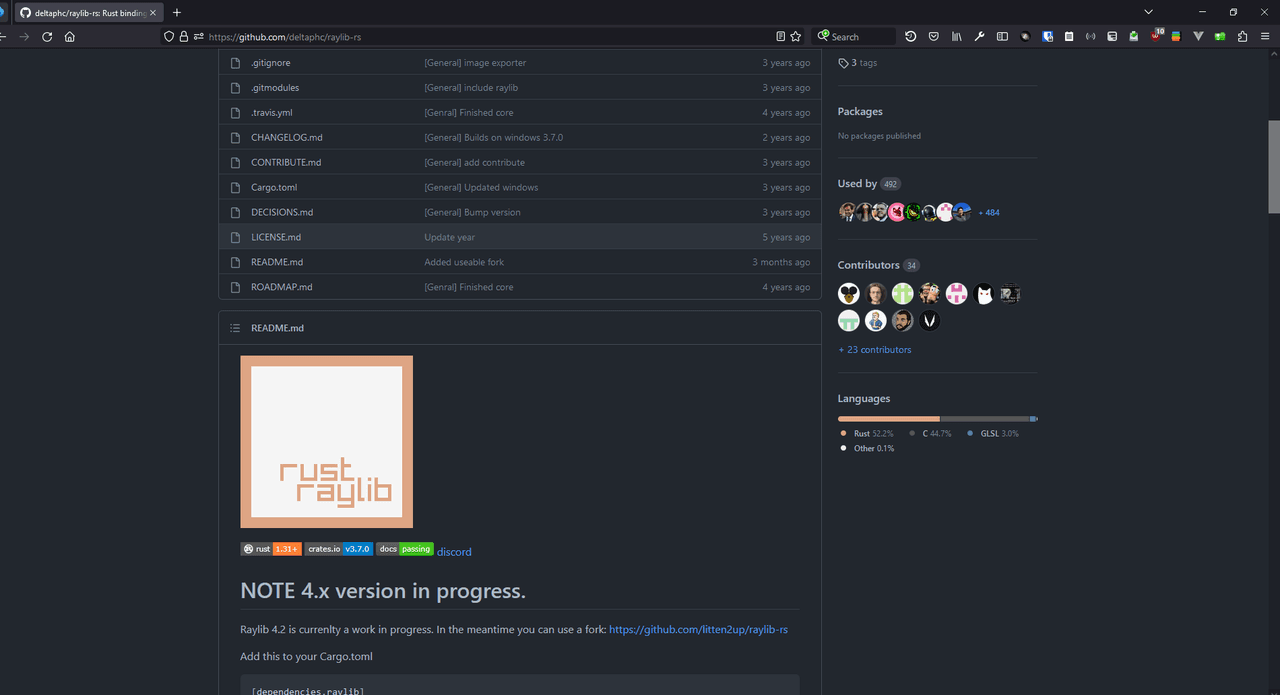
Task: Open the browser extensions puzzle icon
Action: click(1242, 36)
